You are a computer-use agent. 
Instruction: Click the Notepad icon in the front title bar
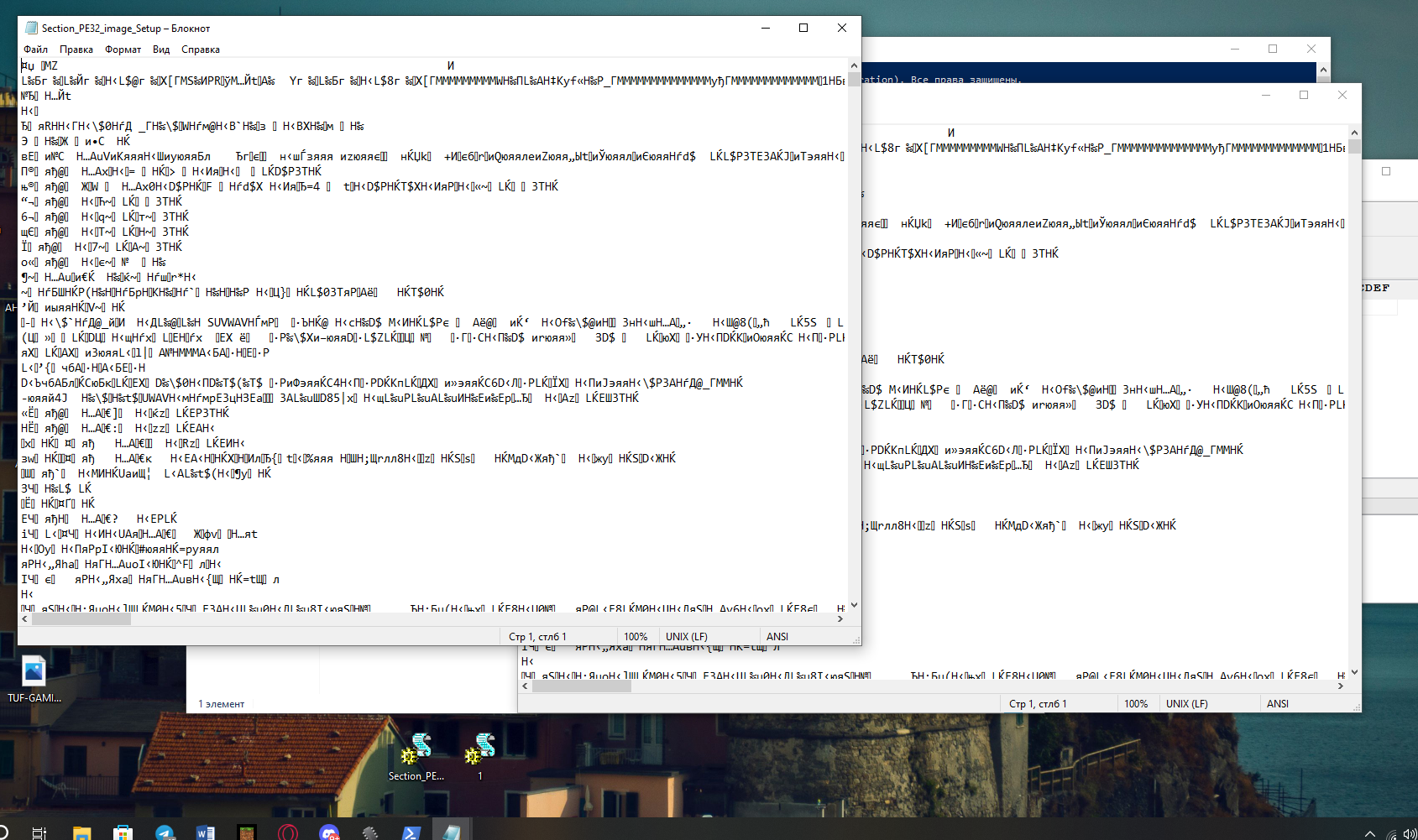point(32,28)
